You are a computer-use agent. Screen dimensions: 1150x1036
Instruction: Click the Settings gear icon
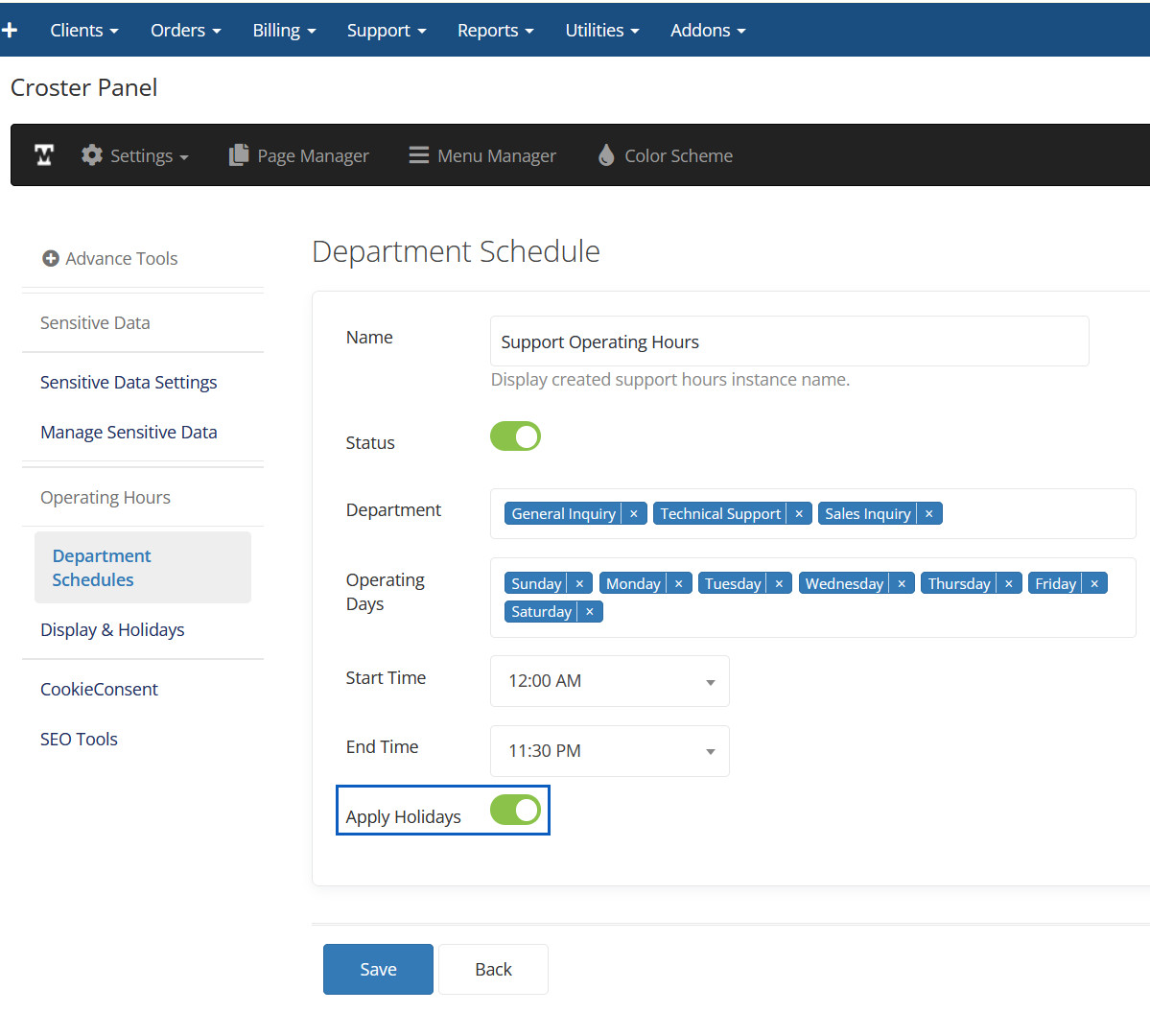[x=92, y=155]
